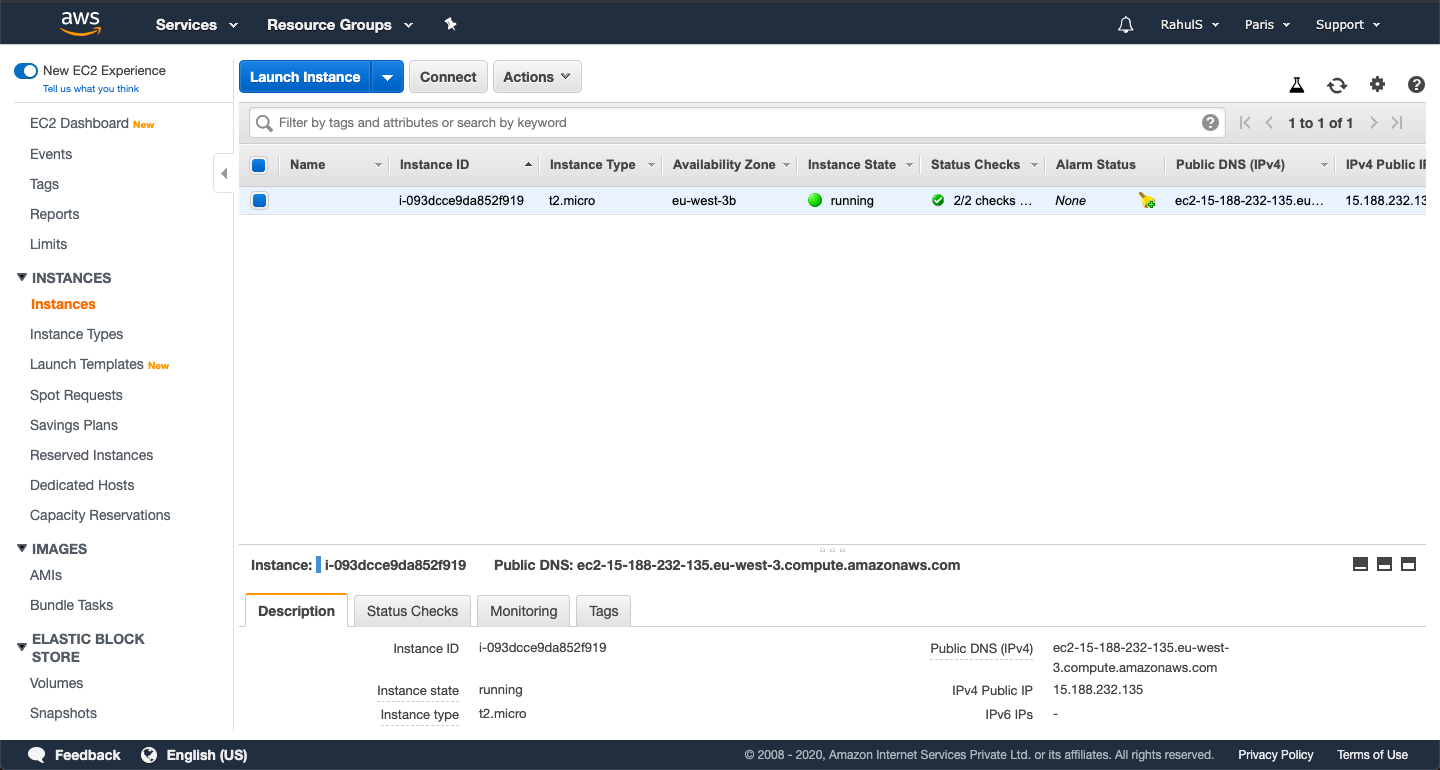Open the preferences gear icon
This screenshot has height=770, width=1440.
[1377, 85]
